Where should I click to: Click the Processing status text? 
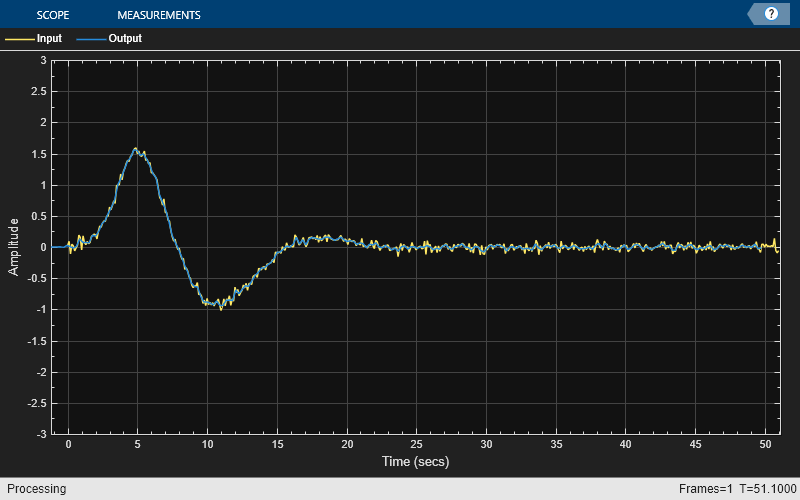pyautogui.click(x=37, y=489)
